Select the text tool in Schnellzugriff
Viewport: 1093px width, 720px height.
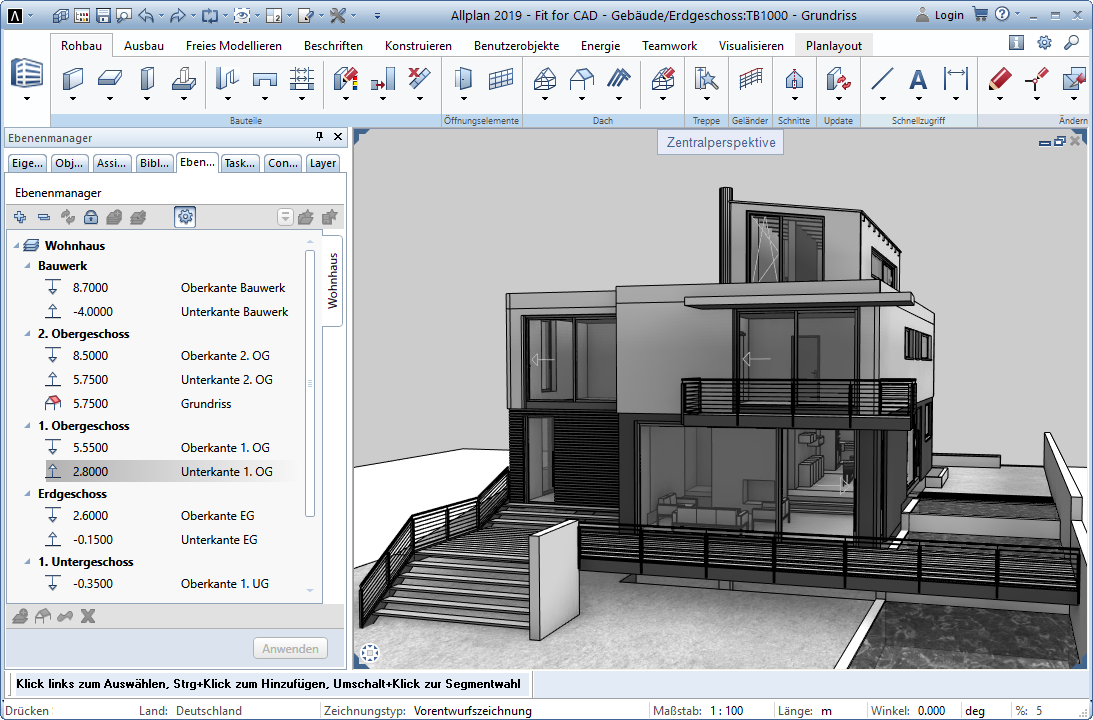pyautogui.click(x=918, y=80)
